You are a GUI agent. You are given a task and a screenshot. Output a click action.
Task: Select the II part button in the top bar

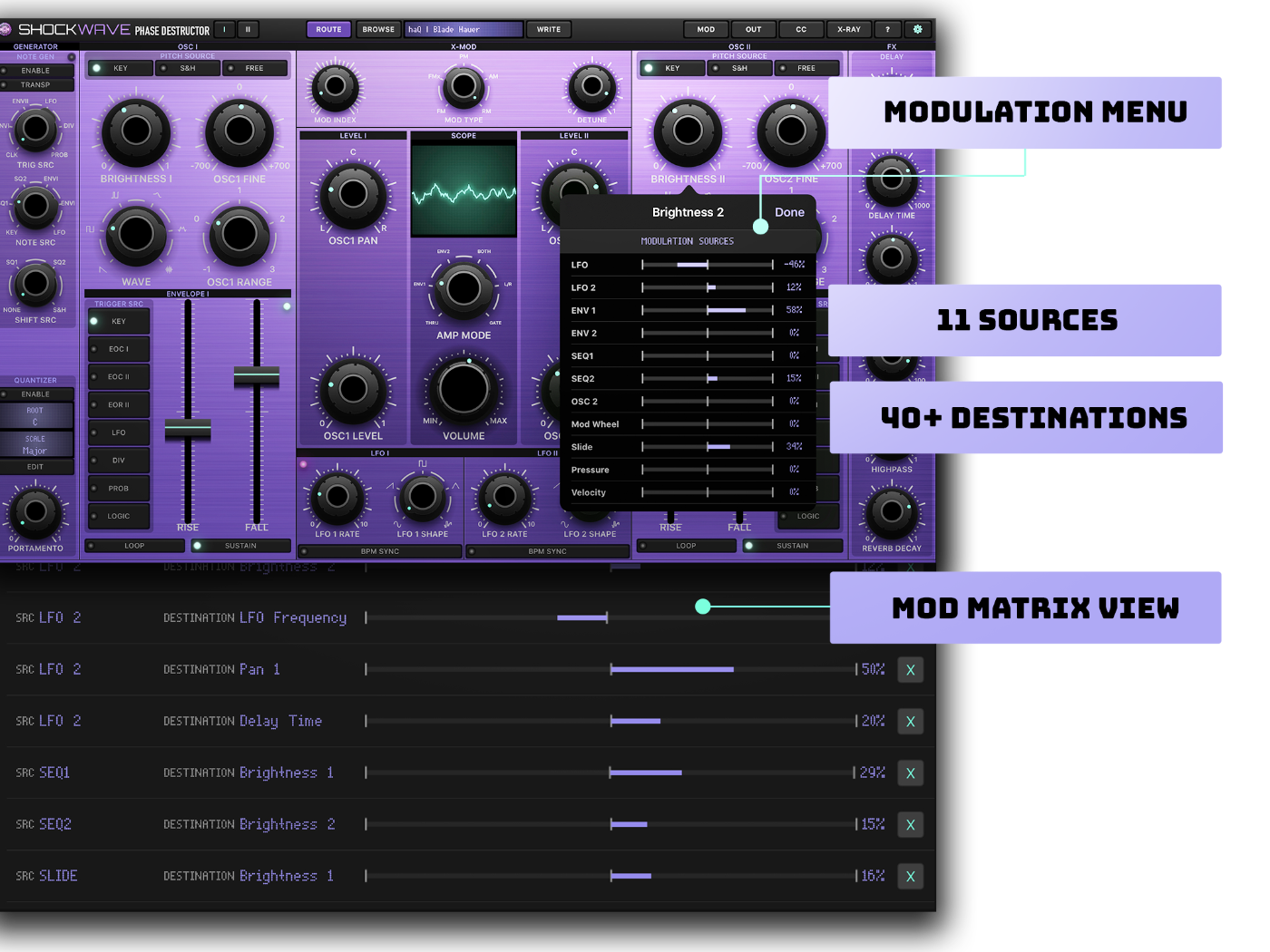pyautogui.click(x=248, y=29)
